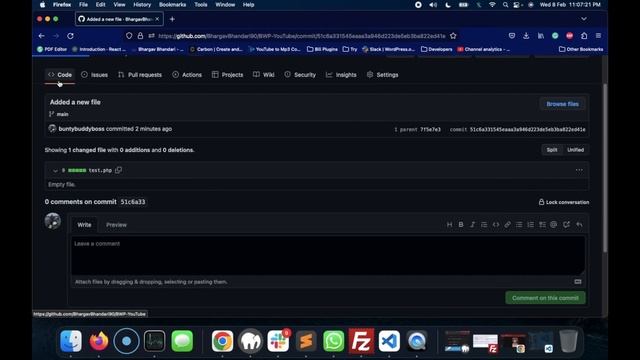Viewport: 640px width, 360px height.
Task: Open the Code repository tab
Action: click(x=60, y=75)
